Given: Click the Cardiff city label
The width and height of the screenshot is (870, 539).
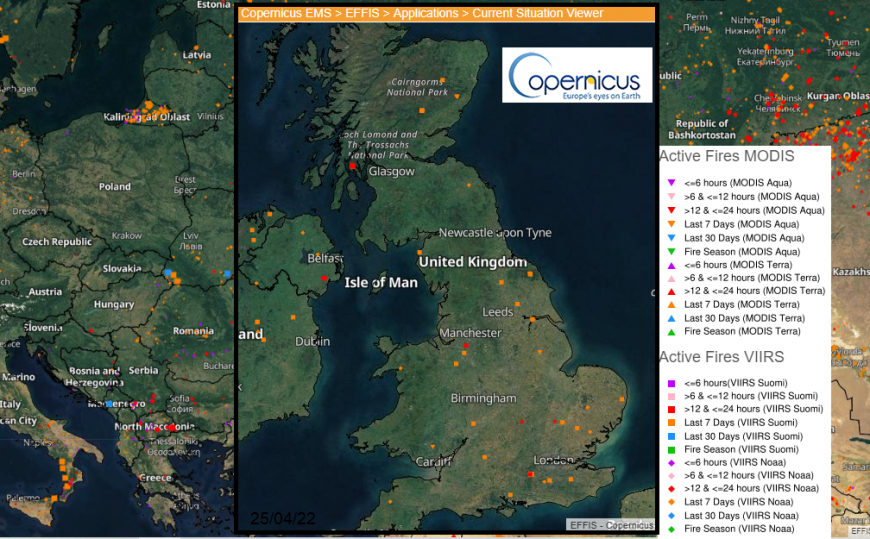Looking at the screenshot, I should coord(434,462).
